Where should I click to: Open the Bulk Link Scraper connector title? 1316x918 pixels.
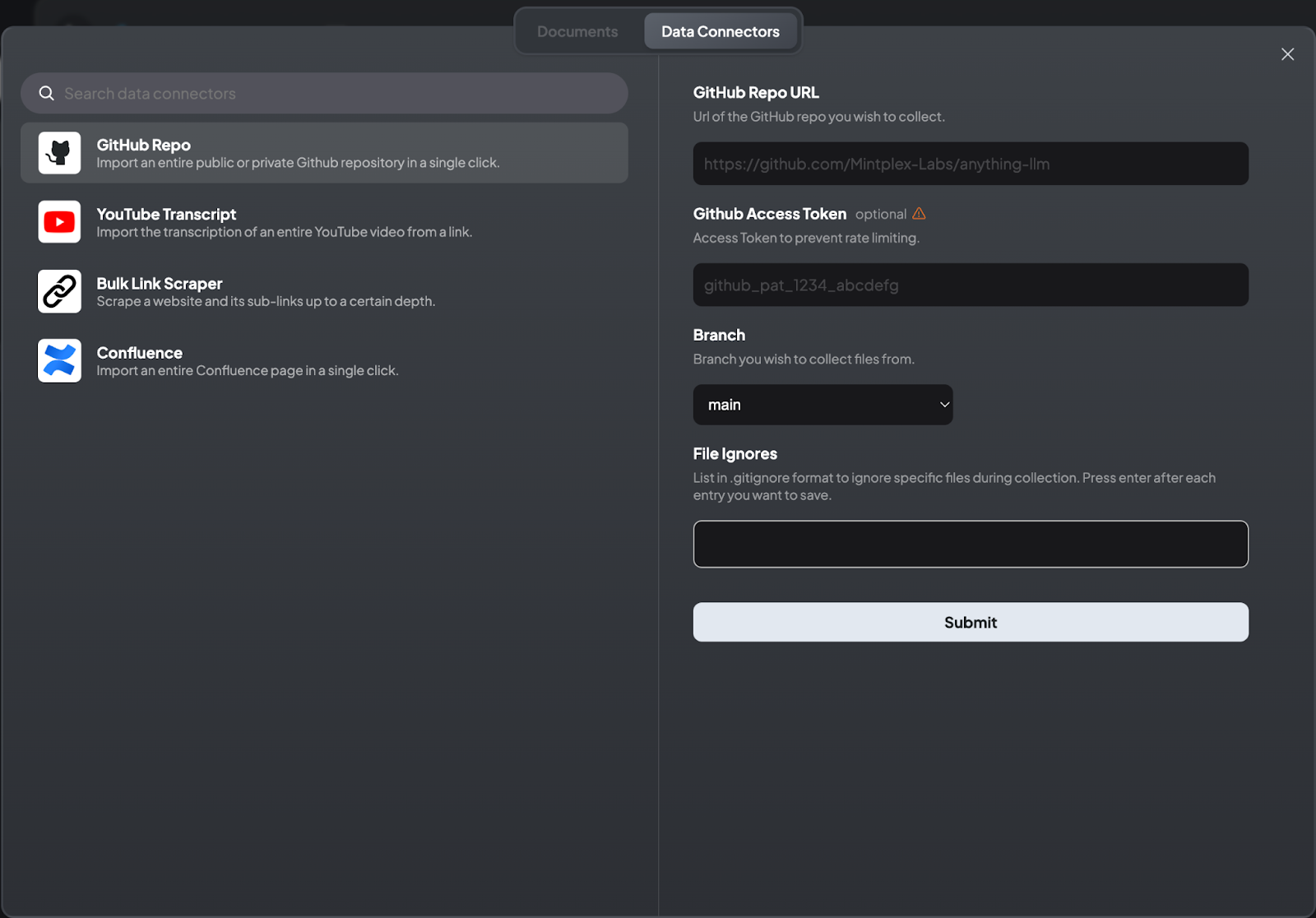[160, 283]
